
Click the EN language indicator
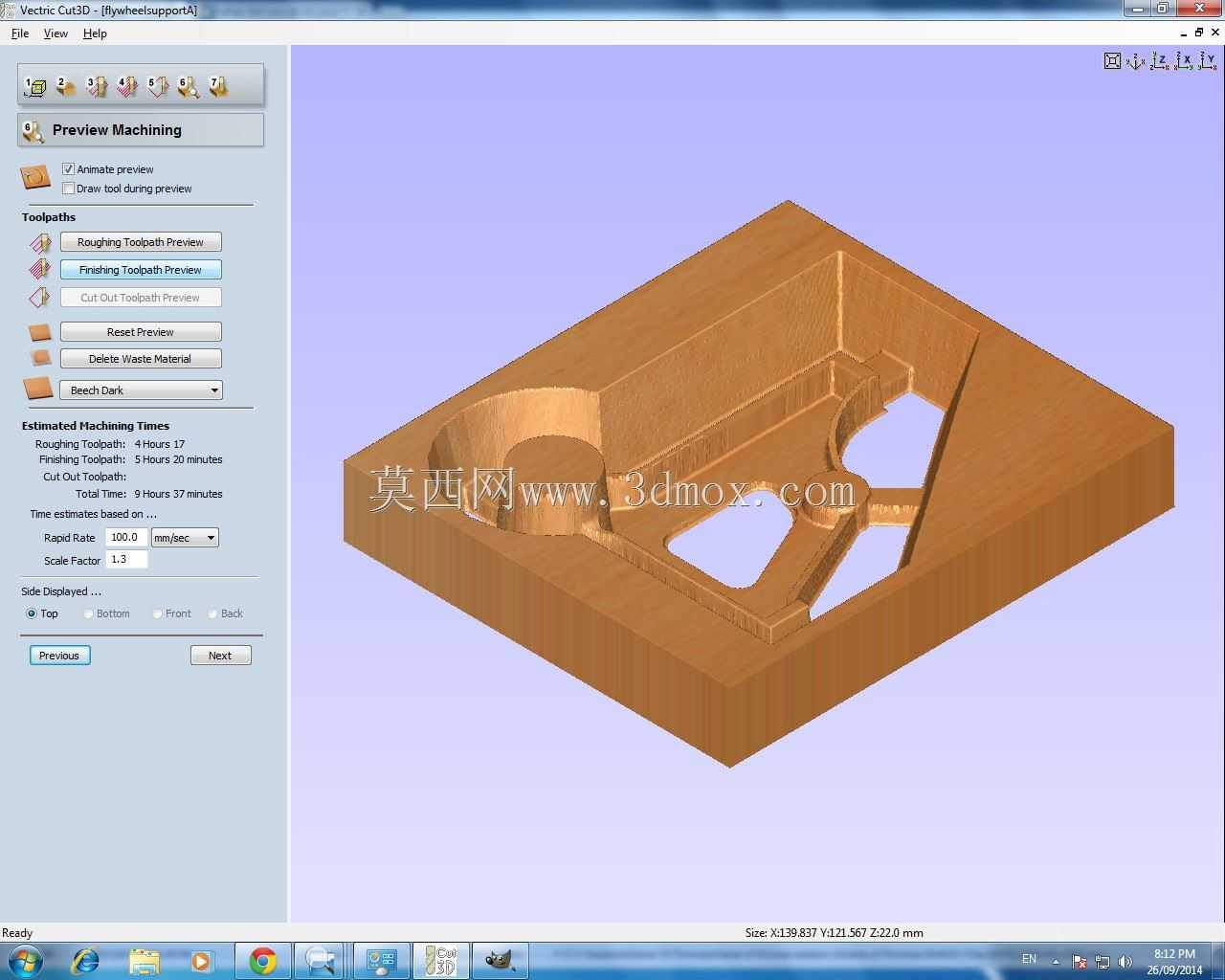tap(1029, 959)
